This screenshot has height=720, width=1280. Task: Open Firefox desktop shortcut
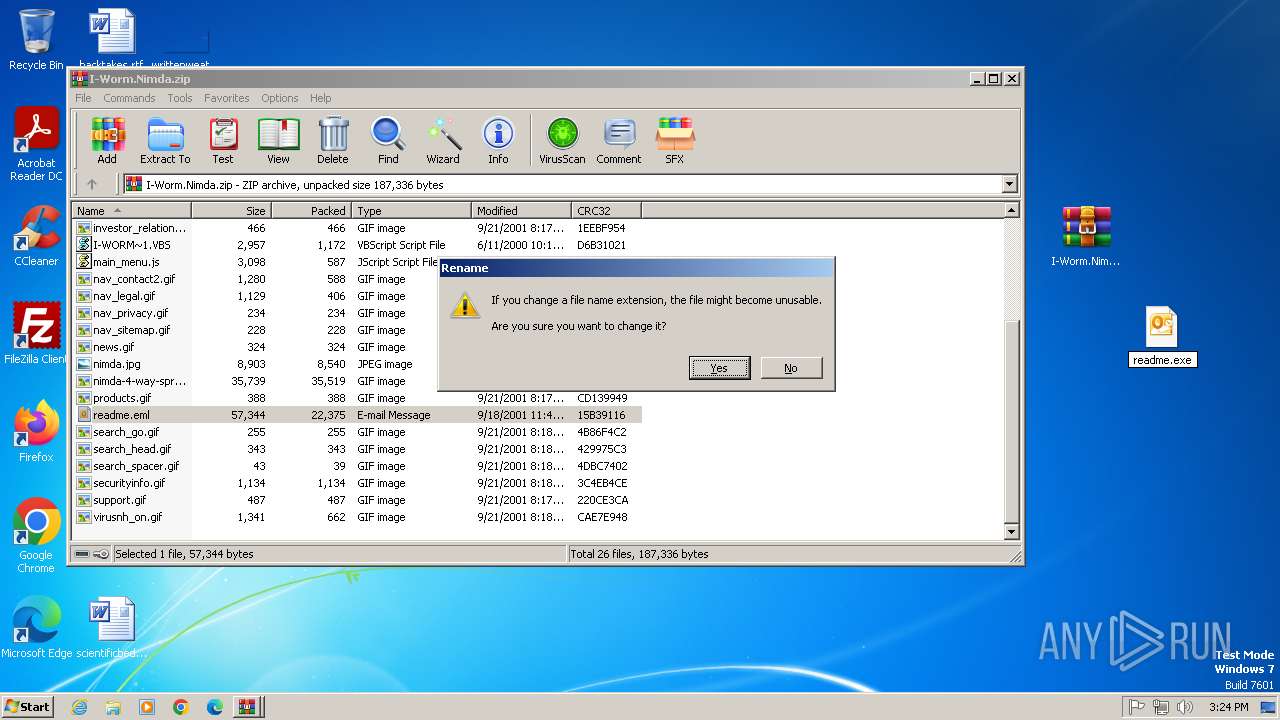pos(36,431)
